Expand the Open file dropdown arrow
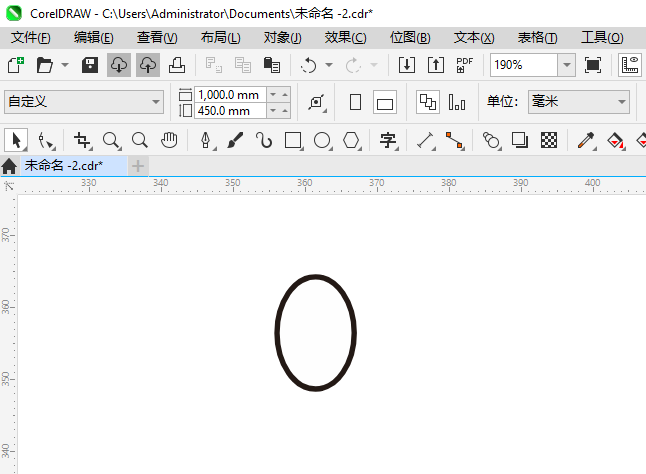The width and height of the screenshot is (646, 474). coord(65,65)
